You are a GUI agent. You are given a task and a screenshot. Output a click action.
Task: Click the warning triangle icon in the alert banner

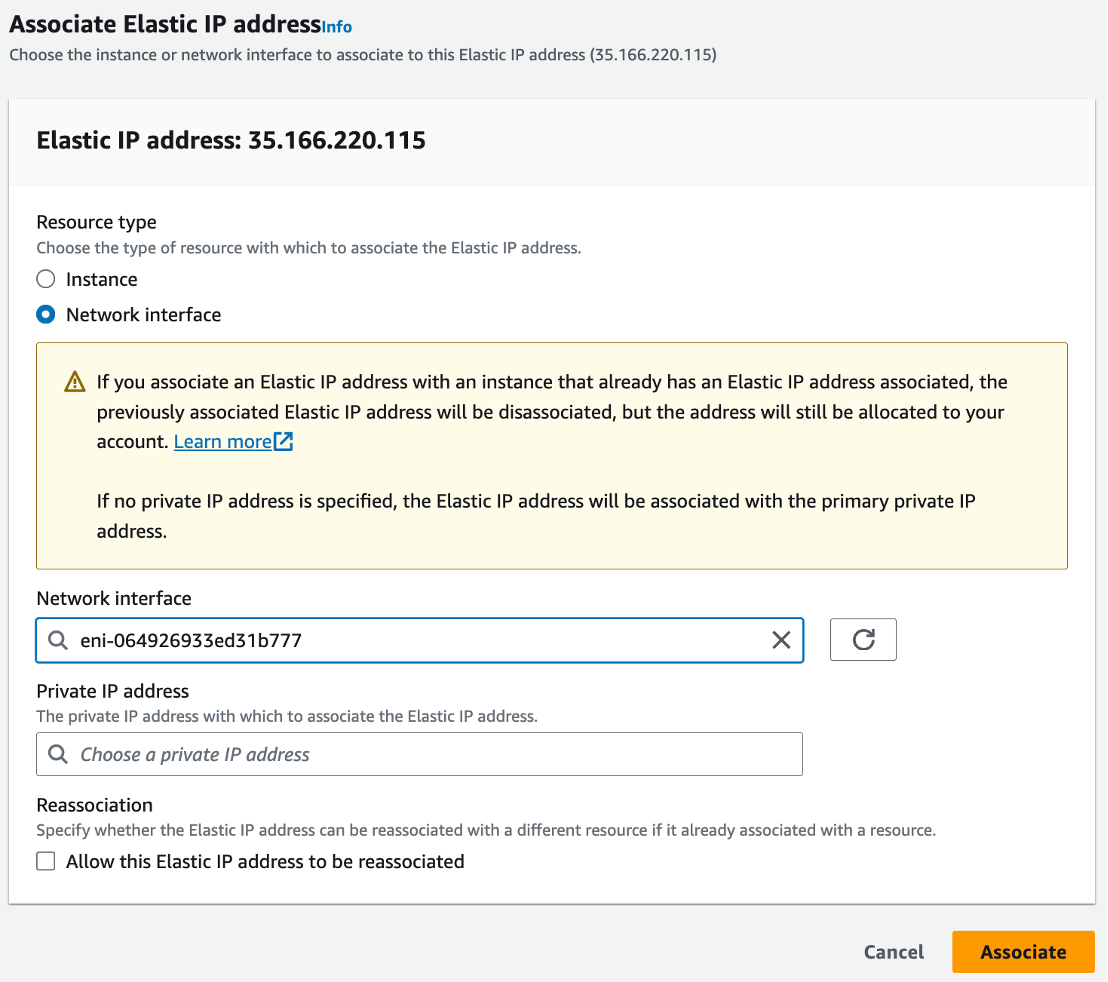pos(73,382)
